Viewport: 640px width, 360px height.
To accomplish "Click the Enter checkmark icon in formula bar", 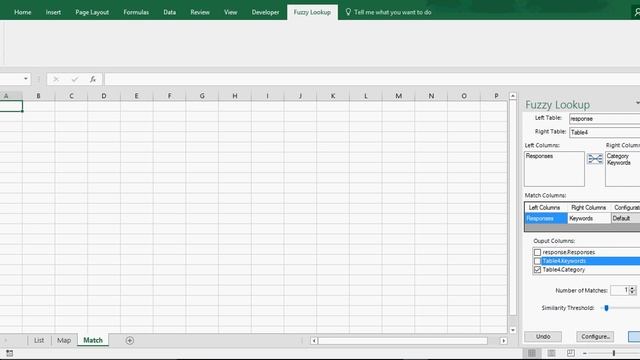I will point(75,79).
